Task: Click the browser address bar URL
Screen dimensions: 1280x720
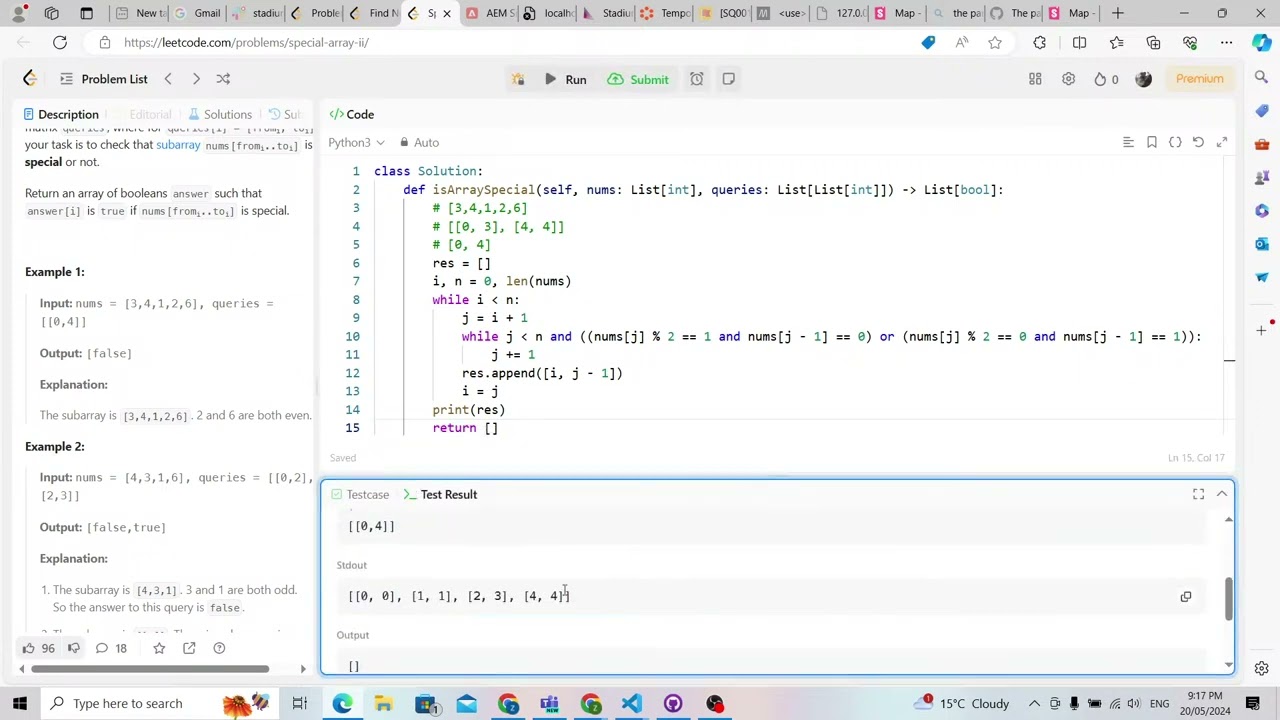Action: coord(246,42)
